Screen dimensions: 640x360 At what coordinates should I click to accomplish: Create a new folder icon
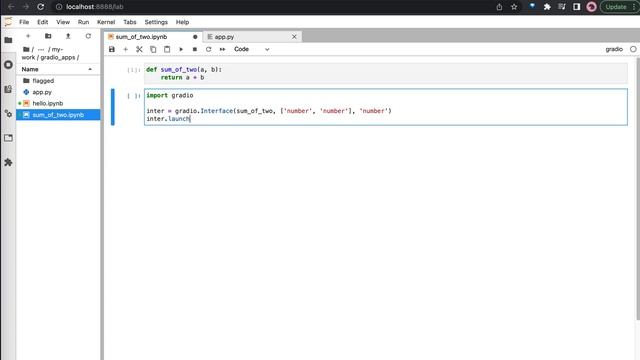48,36
